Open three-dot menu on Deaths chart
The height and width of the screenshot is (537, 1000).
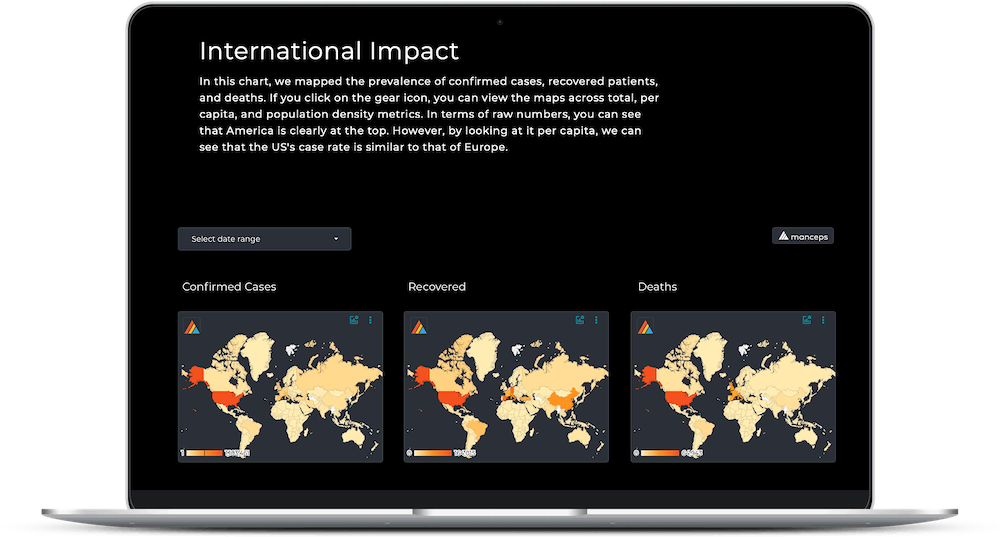point(824,320)
